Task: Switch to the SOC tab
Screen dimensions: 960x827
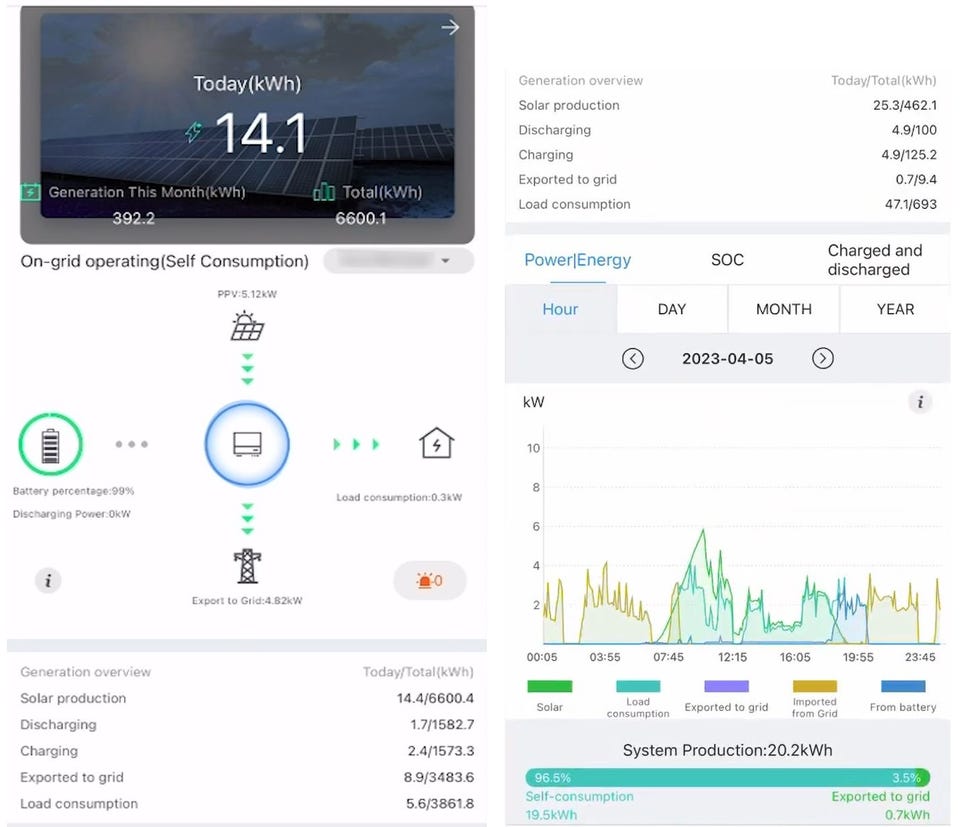Action: pos(727,260)
